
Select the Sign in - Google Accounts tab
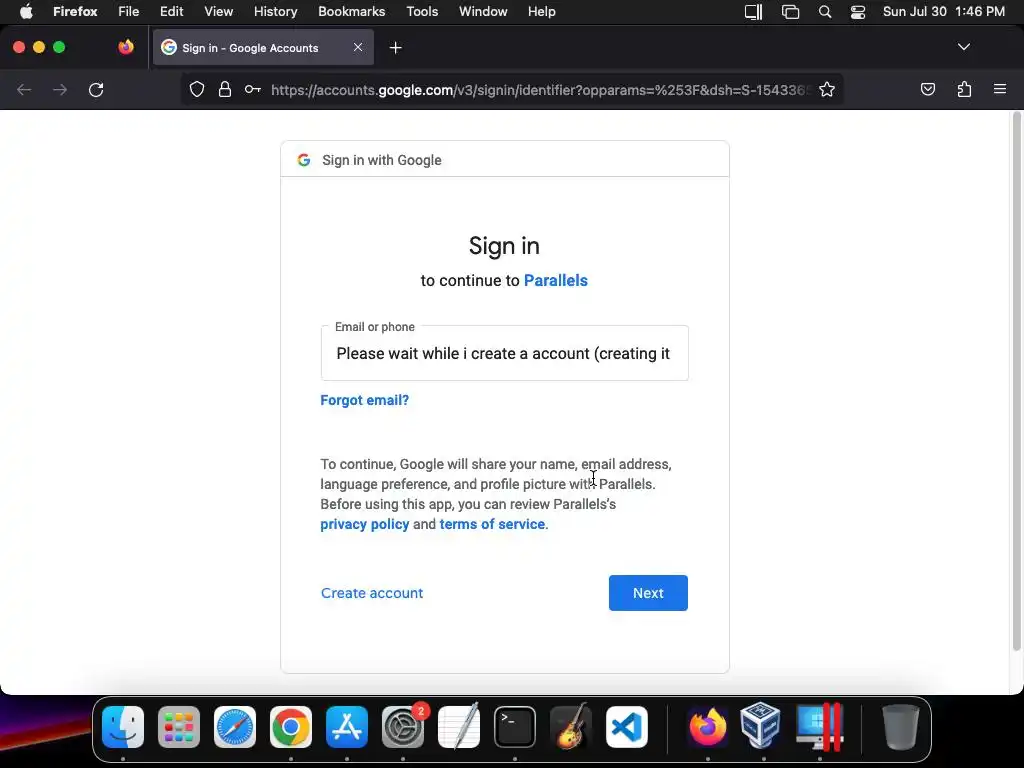pos(263,47)
